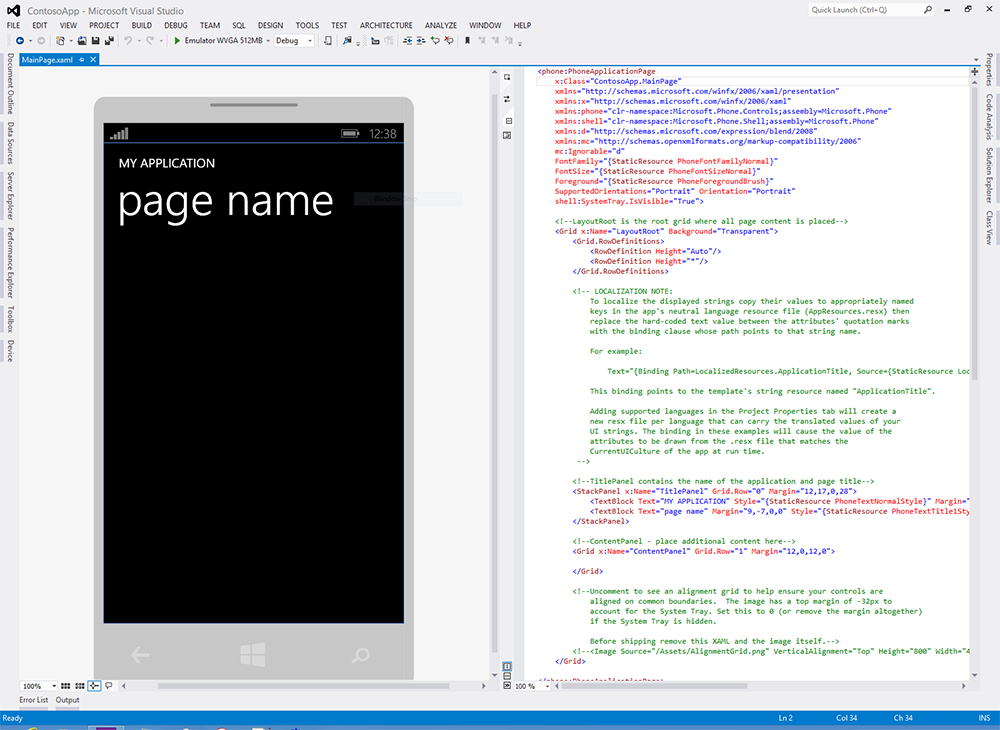Comment out the selected lines
1000x730 pixels.
[435, 41]
